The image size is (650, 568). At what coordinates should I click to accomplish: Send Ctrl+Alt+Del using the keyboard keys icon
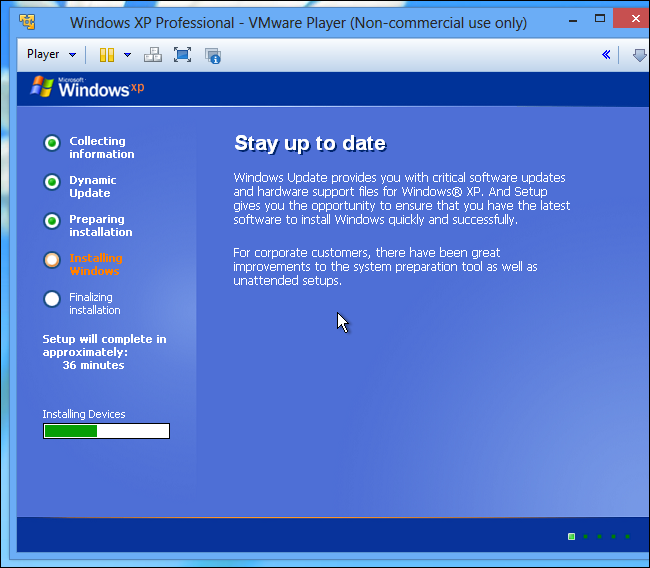(x=153, y=55)
